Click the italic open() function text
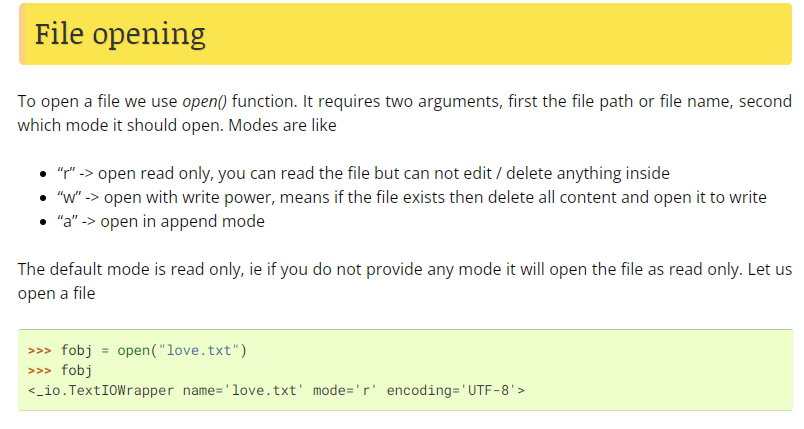 pos(205,101)
